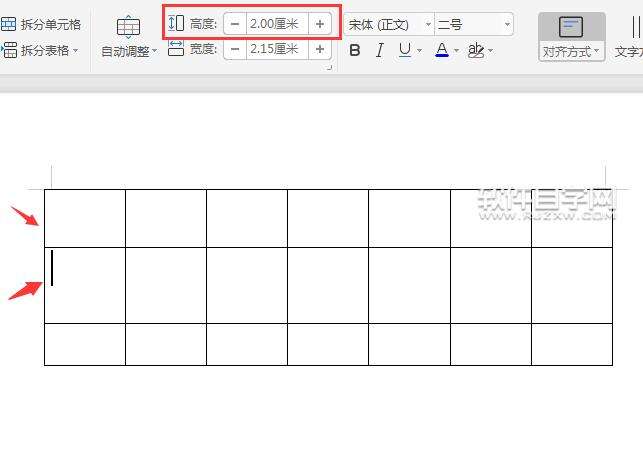Expand the font name dropdown arrow

428,25
